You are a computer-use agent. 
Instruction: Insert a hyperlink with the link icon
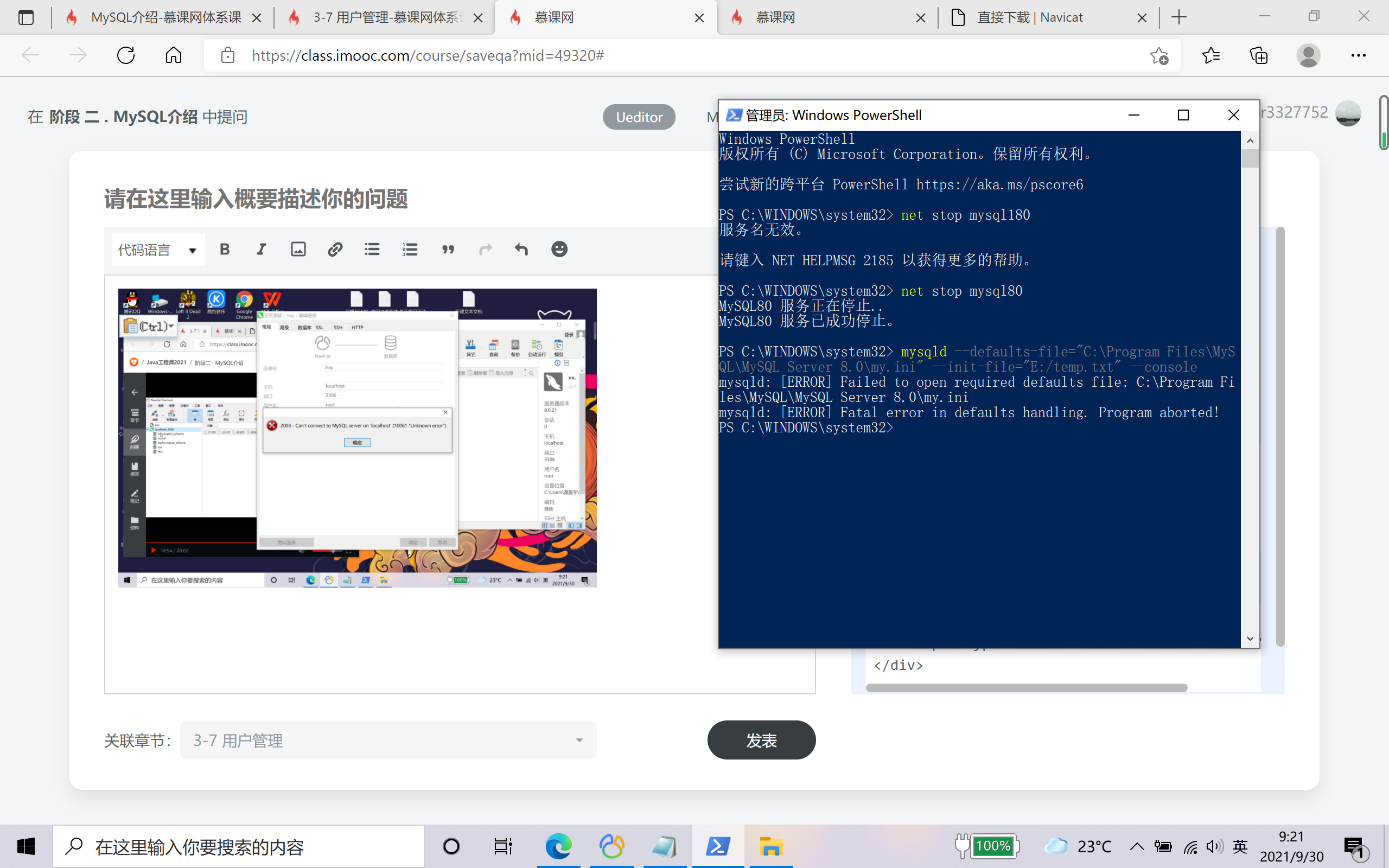[x=335, y=249]
